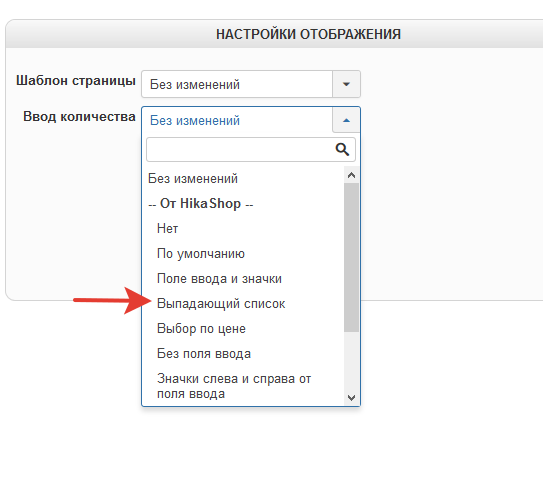Viewport: 543px width, 501px height.
Task: Click the list scrollbar up arrow
Action: click(x=351, y=175)
